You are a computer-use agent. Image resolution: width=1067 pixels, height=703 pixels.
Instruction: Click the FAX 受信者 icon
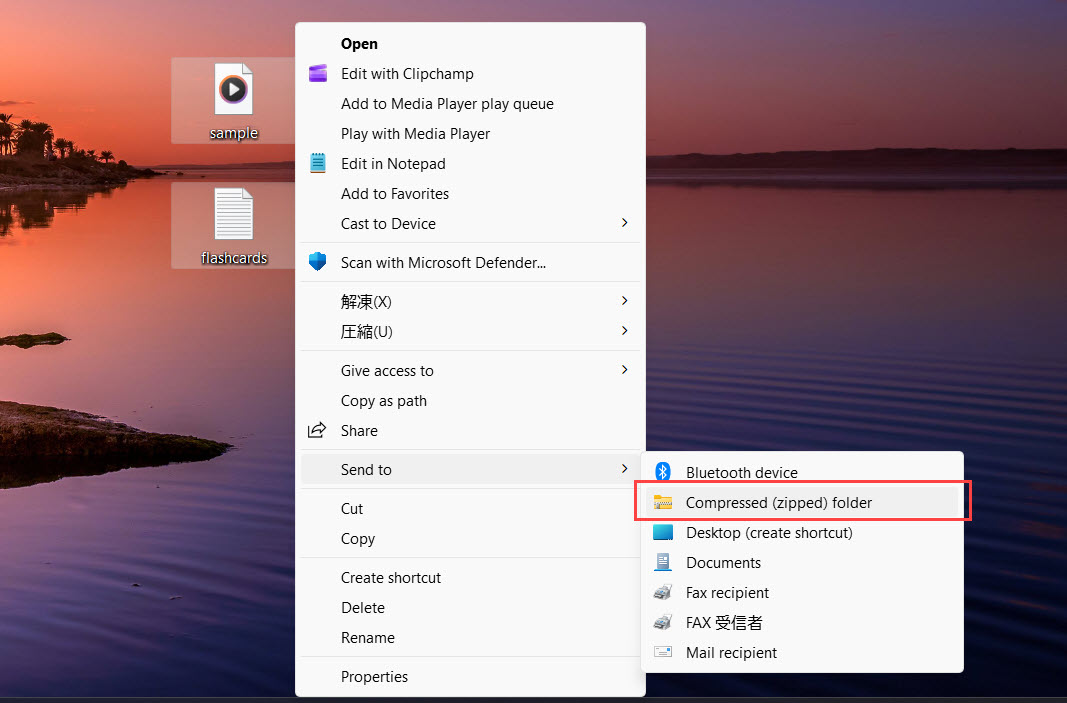pyautogui.click(x=662, y=622)
